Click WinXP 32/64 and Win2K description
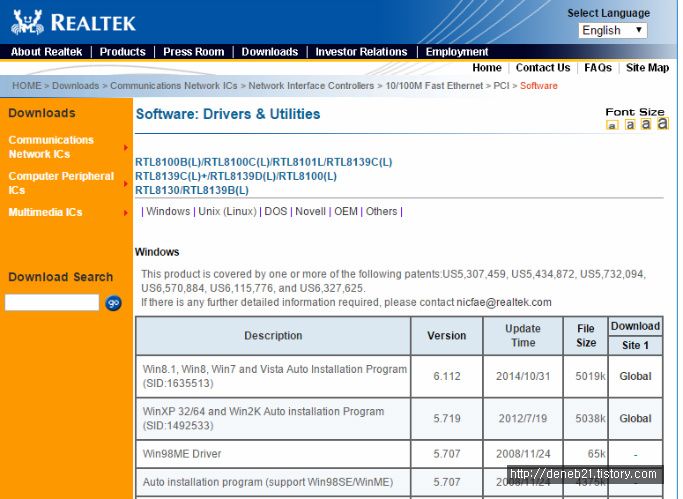The width and height of the screenshot is (683, 499). 264,418
